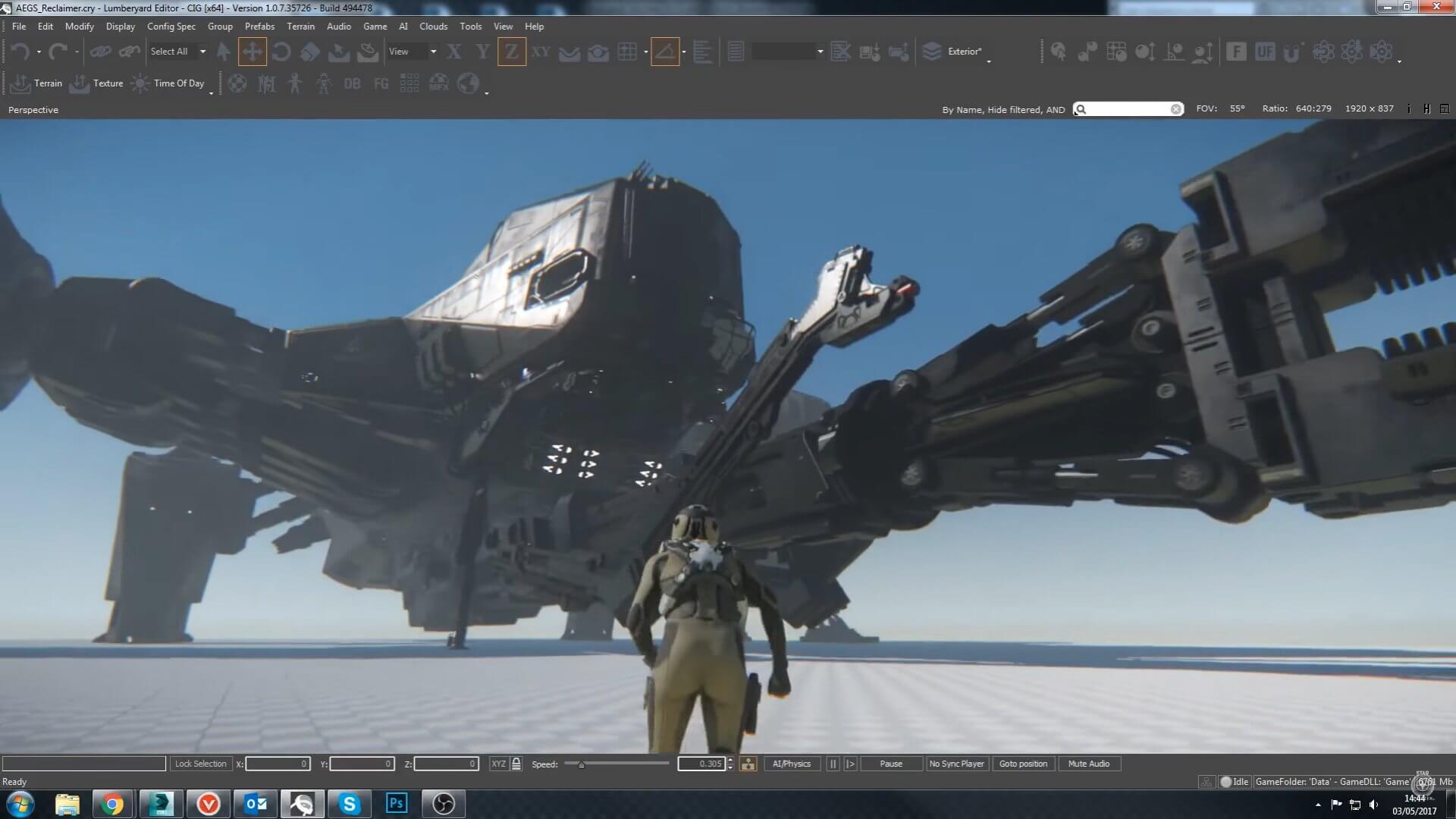Screen dimensions: 1456x819
Task: Open Google Chrome from the taskbar
Action: 113,804
